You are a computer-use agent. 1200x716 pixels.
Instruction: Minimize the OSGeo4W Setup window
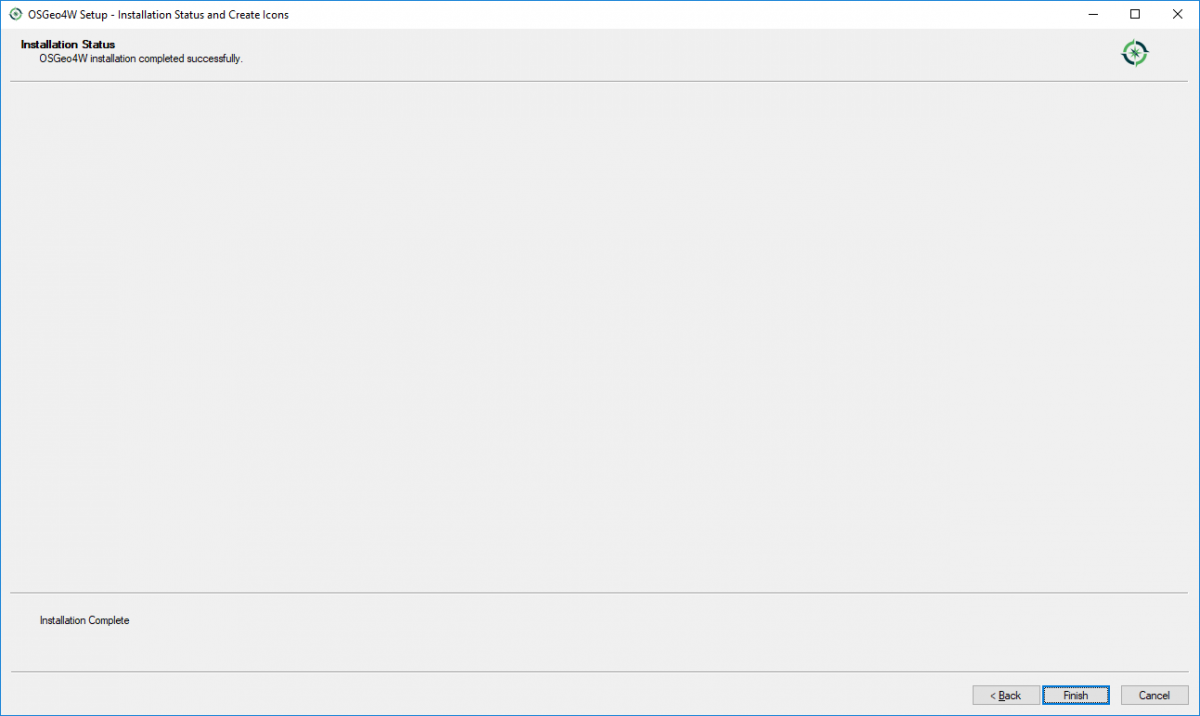[1093, 14]
